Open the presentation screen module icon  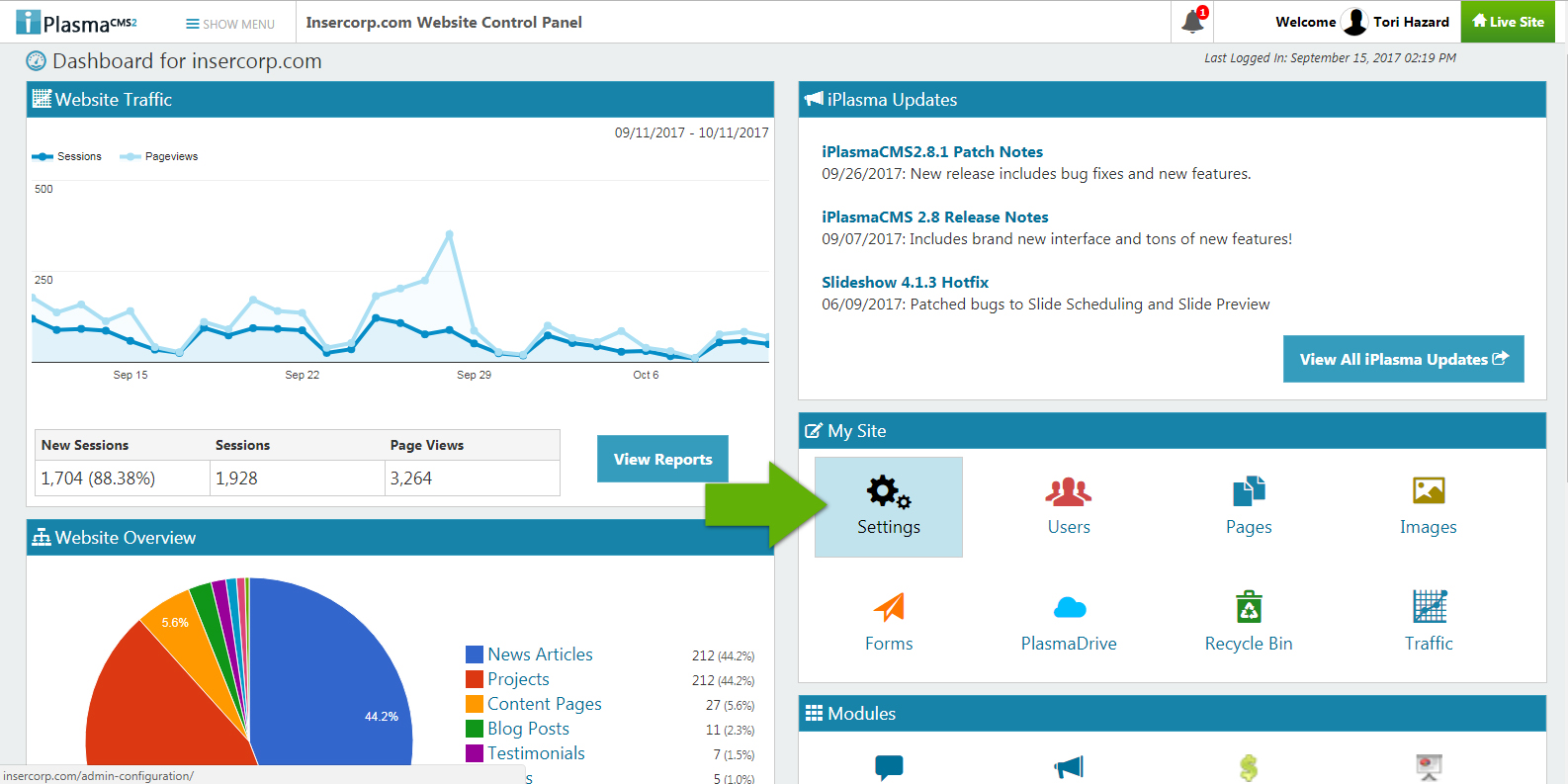pos(1429,767)
